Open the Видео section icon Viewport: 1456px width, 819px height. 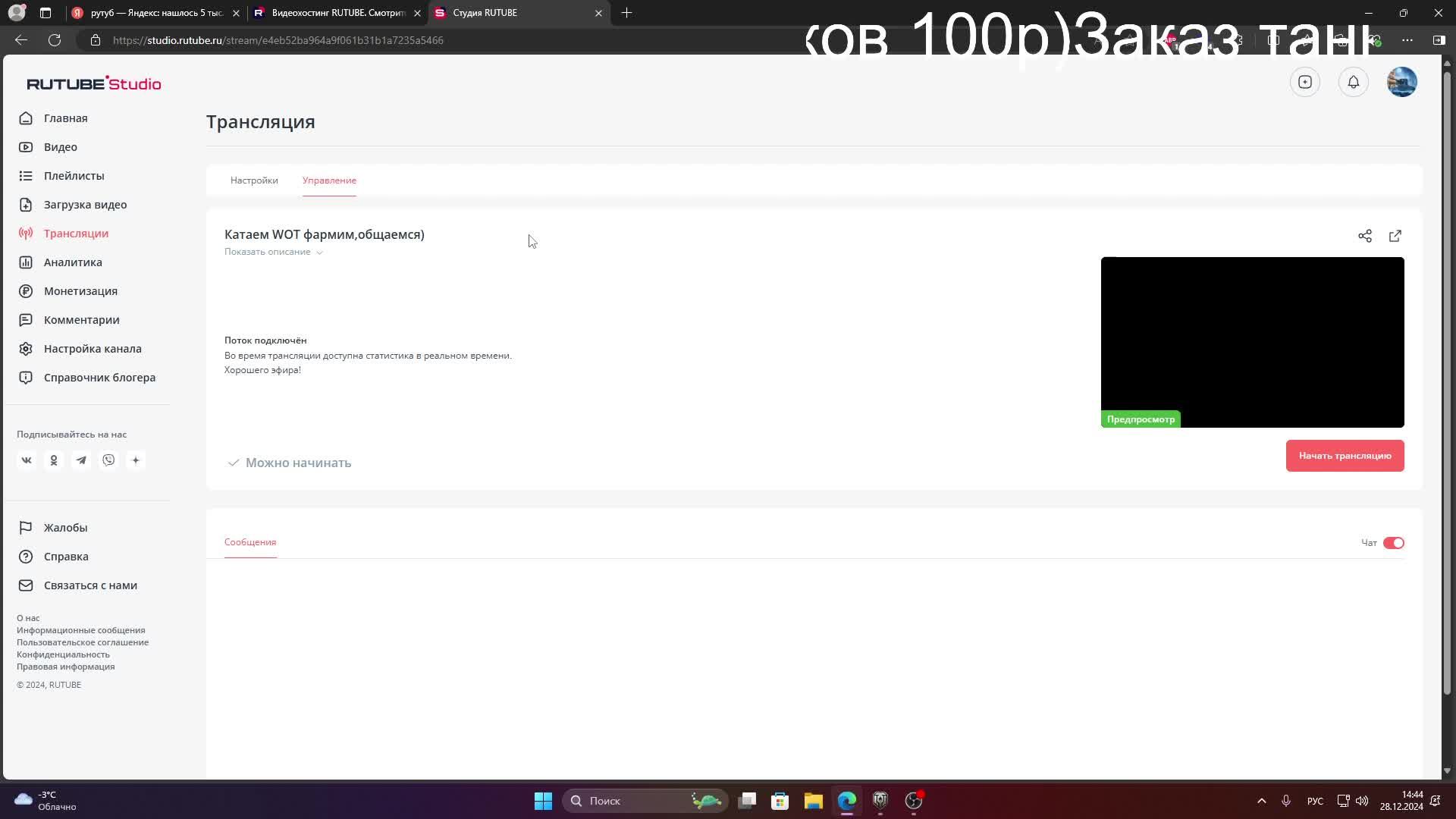[x=26, y=147]
